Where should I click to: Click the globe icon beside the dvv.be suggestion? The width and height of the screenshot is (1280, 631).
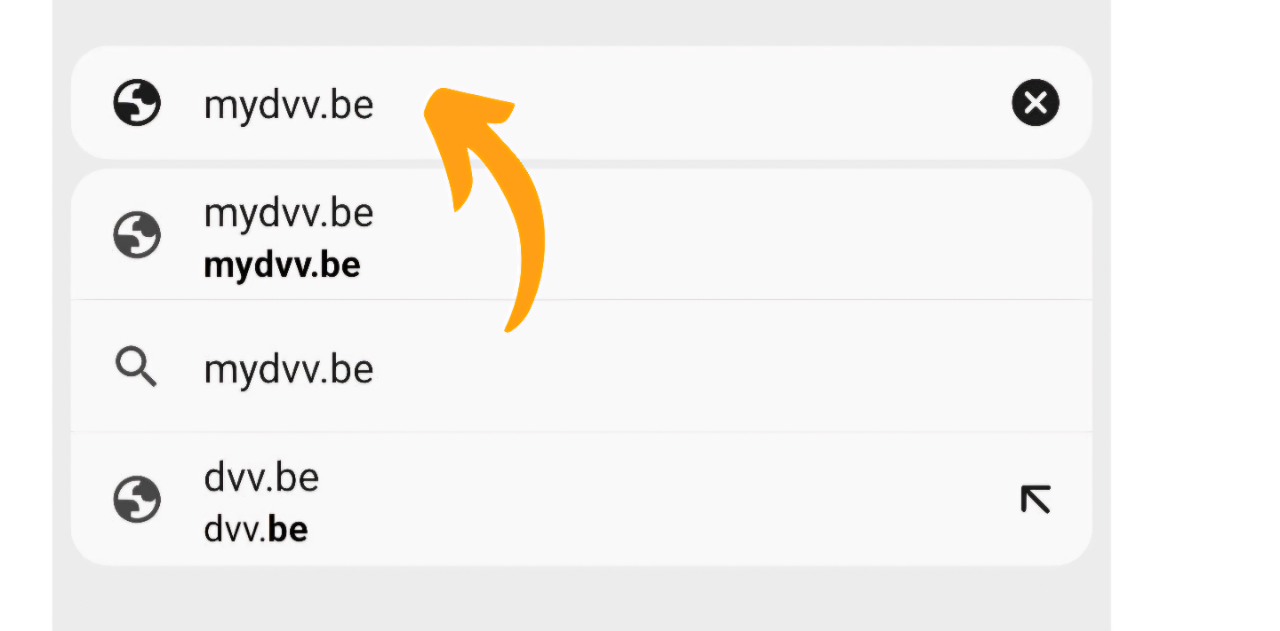tap(137, 499)
